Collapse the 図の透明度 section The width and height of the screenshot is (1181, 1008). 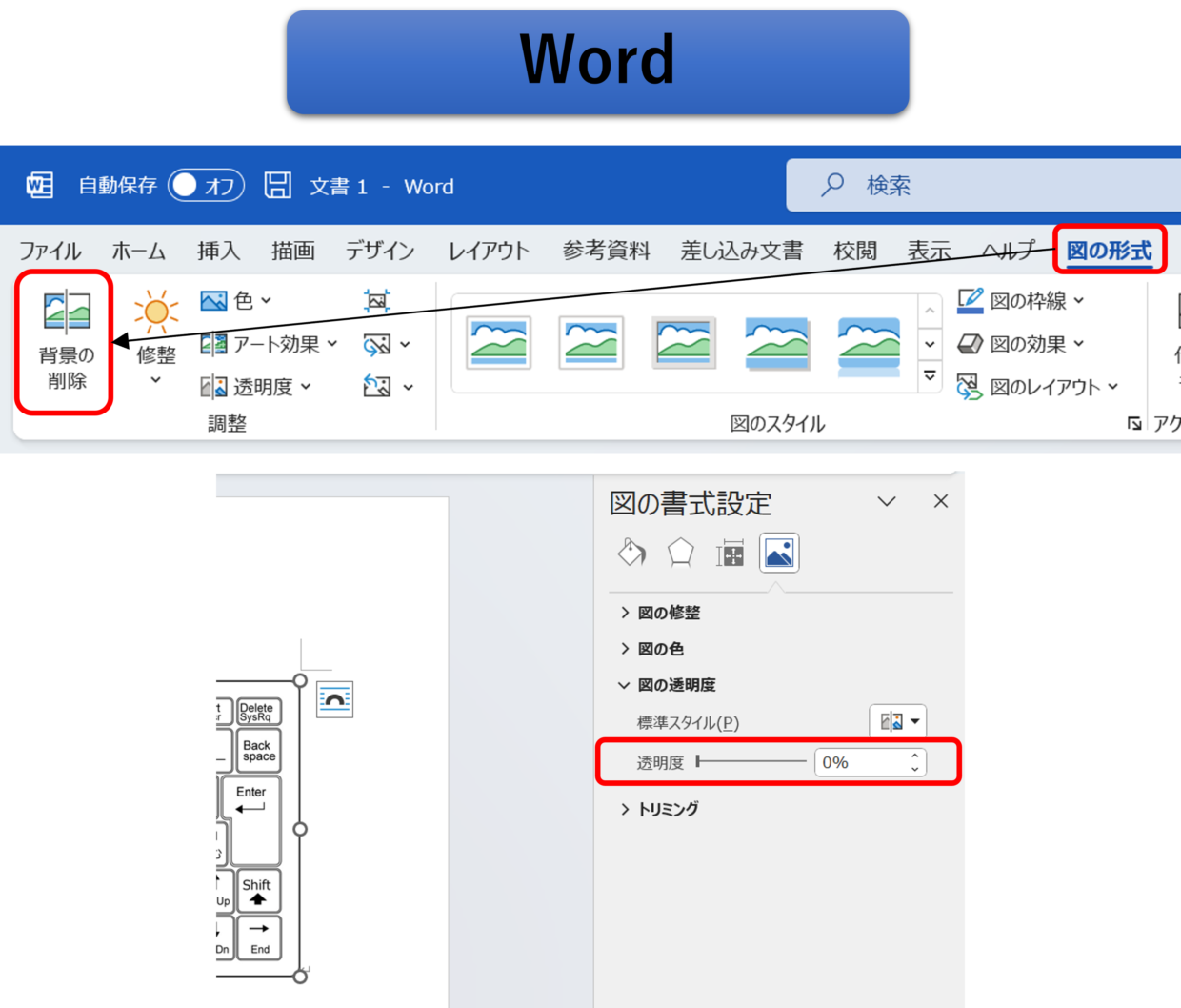pyautogui.click(x=668, y=685)
